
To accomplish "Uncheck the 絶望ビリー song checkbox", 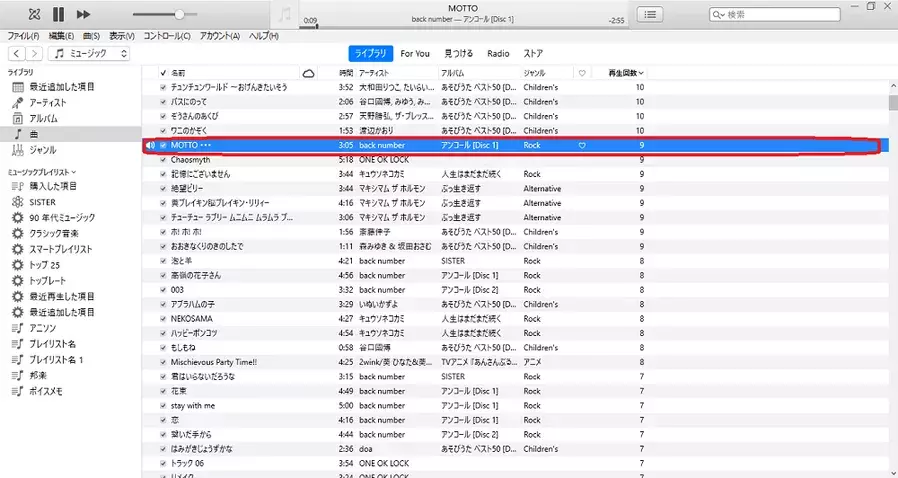I will [x=163, y=189].
